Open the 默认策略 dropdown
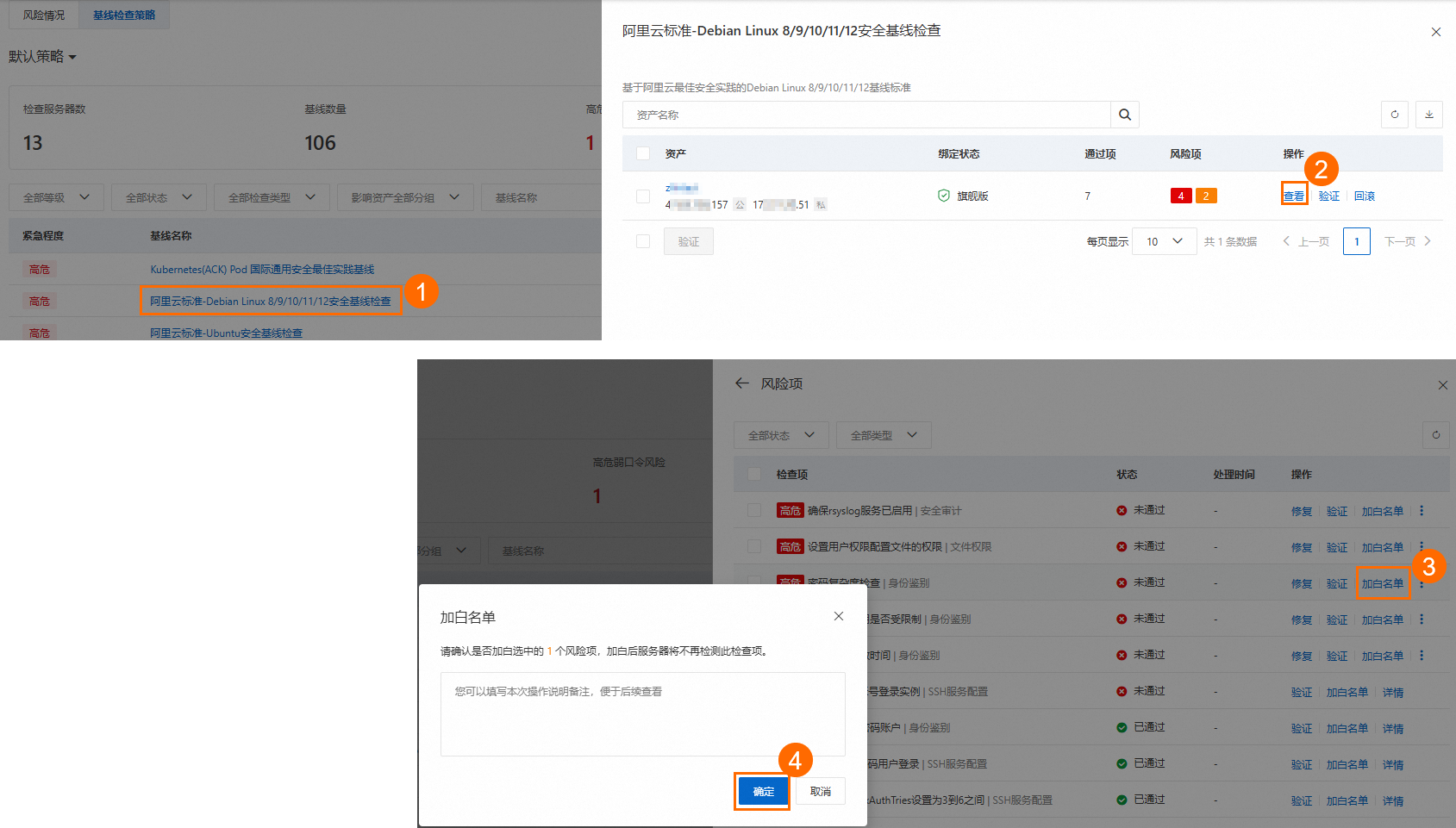 [x=43, y=57]
